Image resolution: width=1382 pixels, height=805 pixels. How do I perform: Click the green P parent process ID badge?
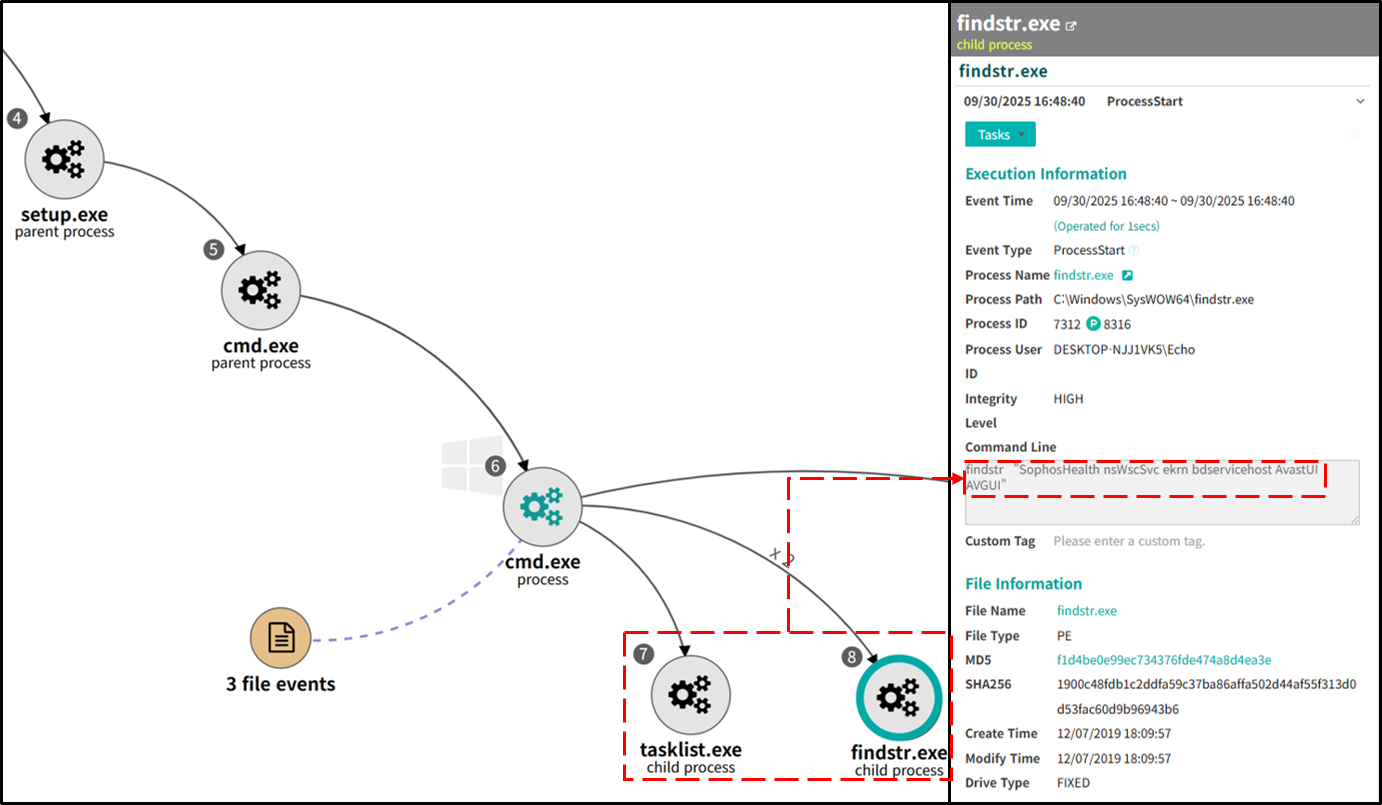click(x=1093, y=324)
